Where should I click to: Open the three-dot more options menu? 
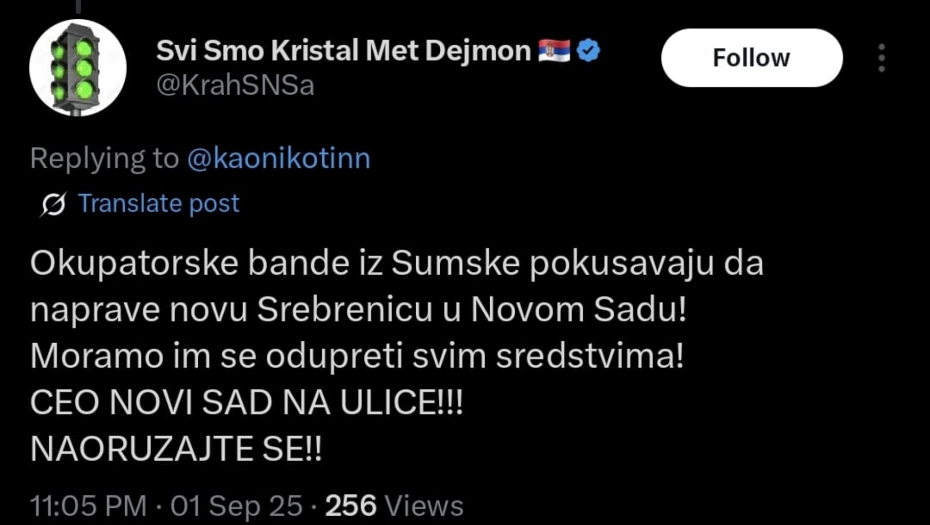coord(881,58)
